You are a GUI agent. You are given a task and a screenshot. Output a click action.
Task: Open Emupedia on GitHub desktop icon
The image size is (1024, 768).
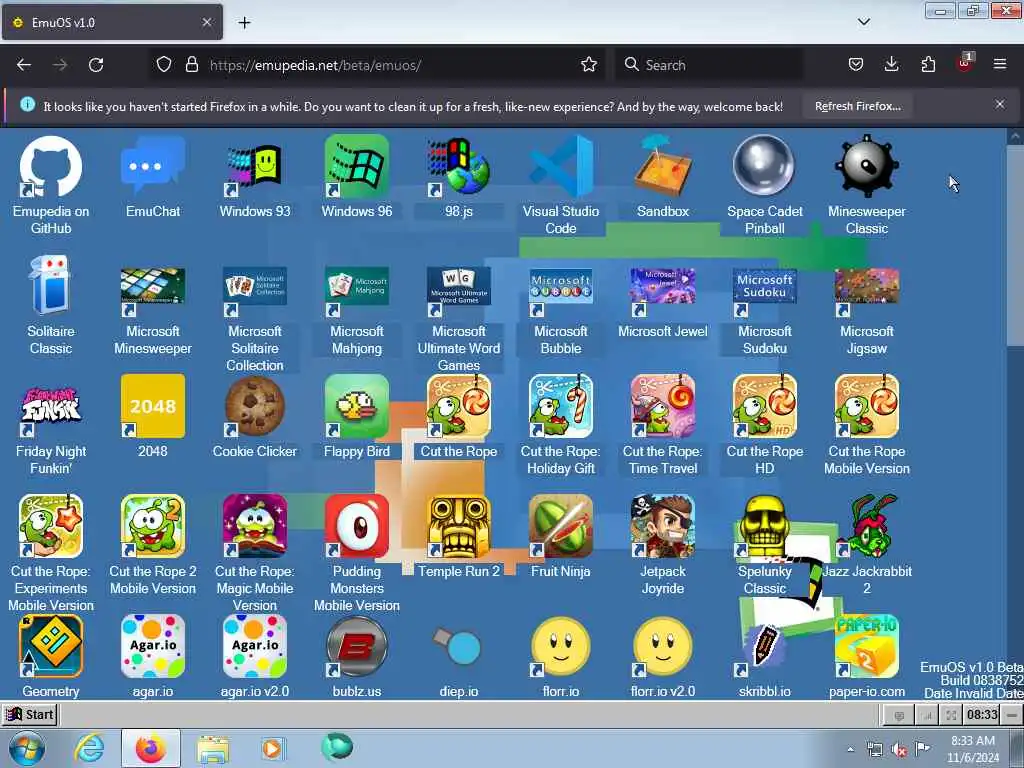(51, 166)
